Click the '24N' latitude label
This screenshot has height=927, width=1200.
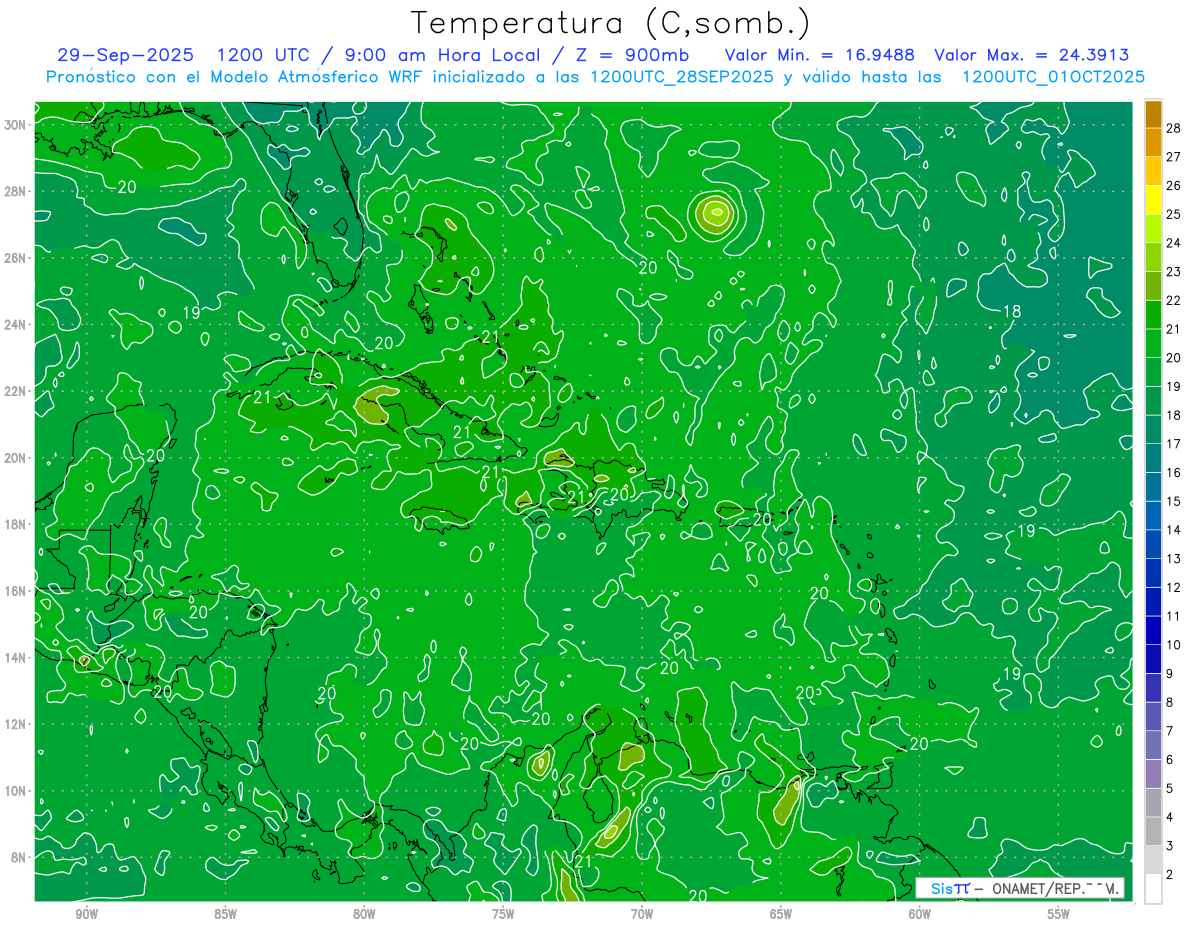coord(15,325)
